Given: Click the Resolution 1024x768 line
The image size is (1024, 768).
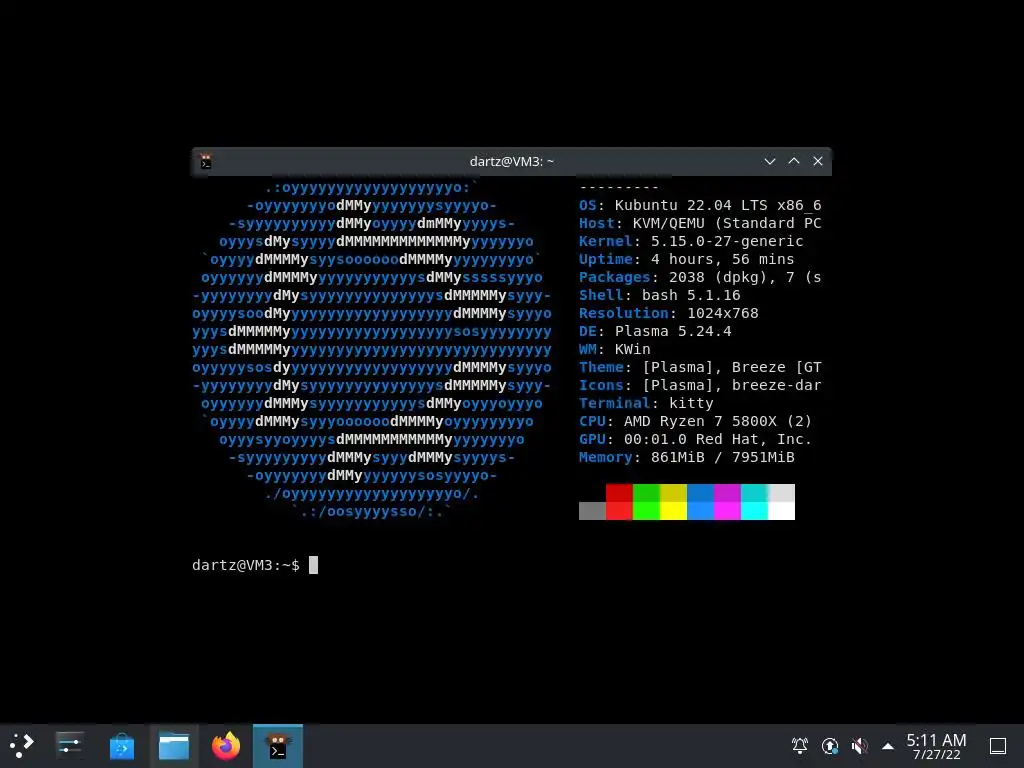Looking at the screenshot, I should pos(669,313).
